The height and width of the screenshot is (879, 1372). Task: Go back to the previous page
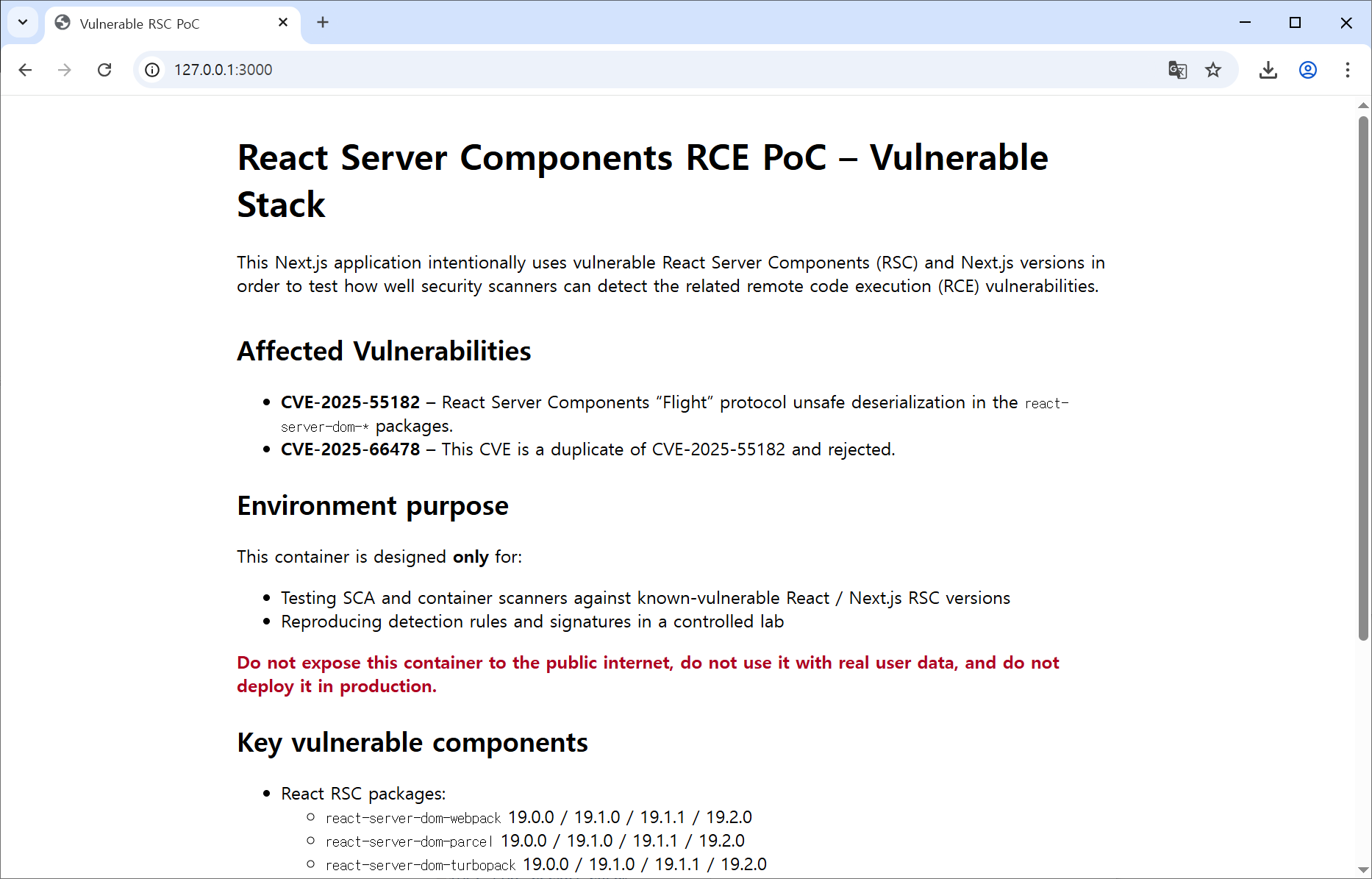25,70
